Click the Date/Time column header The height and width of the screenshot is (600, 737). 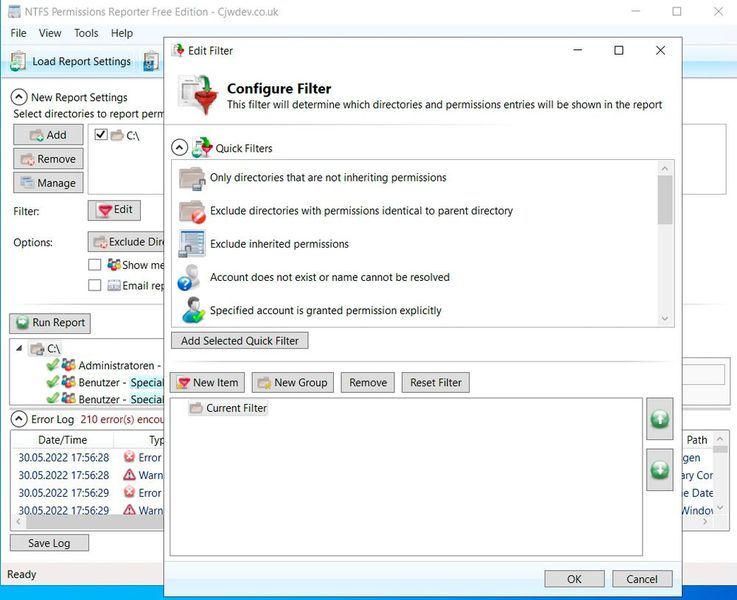coord(63,440)
